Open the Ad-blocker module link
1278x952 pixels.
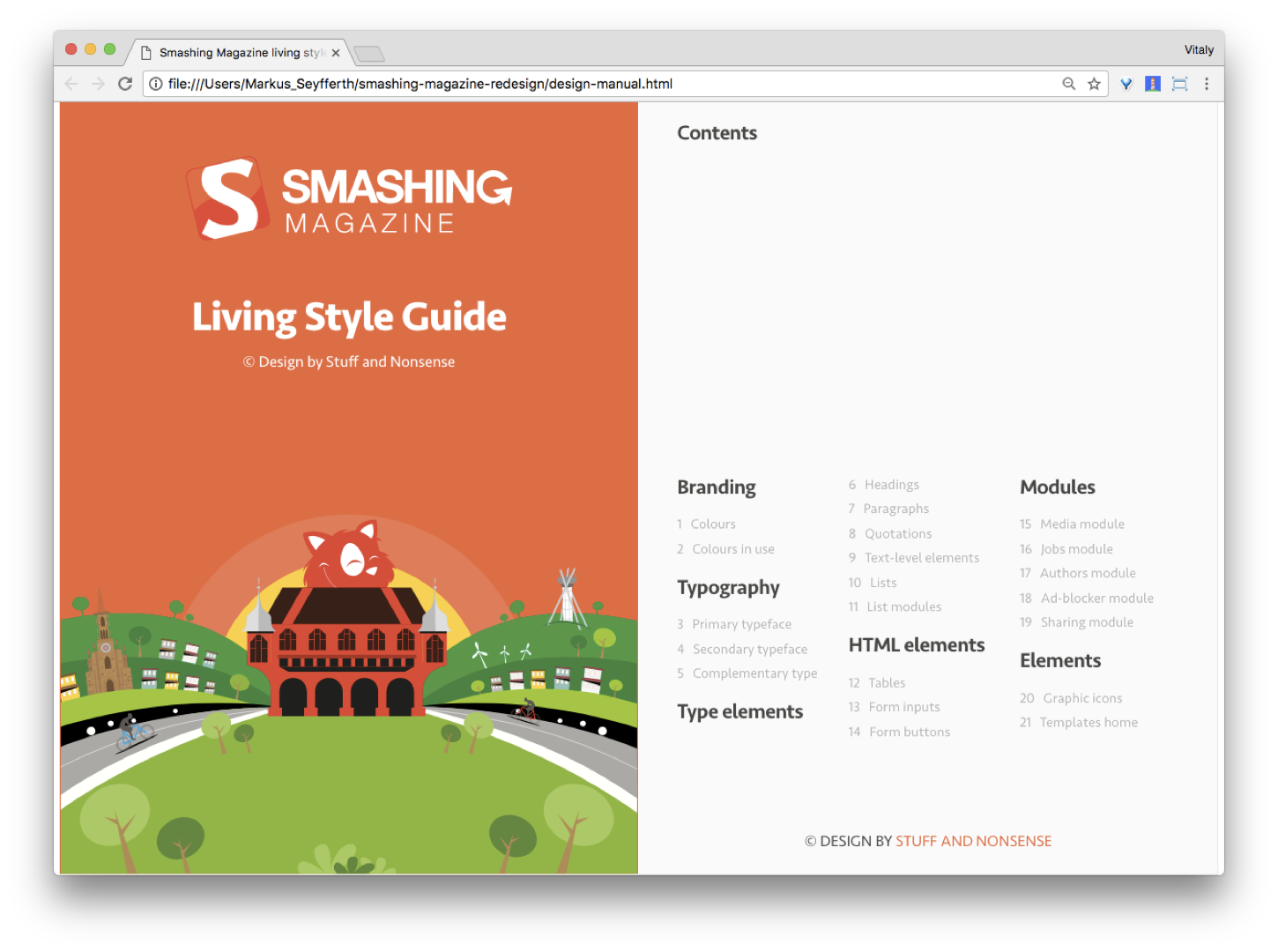click(x=1096, y=598)
